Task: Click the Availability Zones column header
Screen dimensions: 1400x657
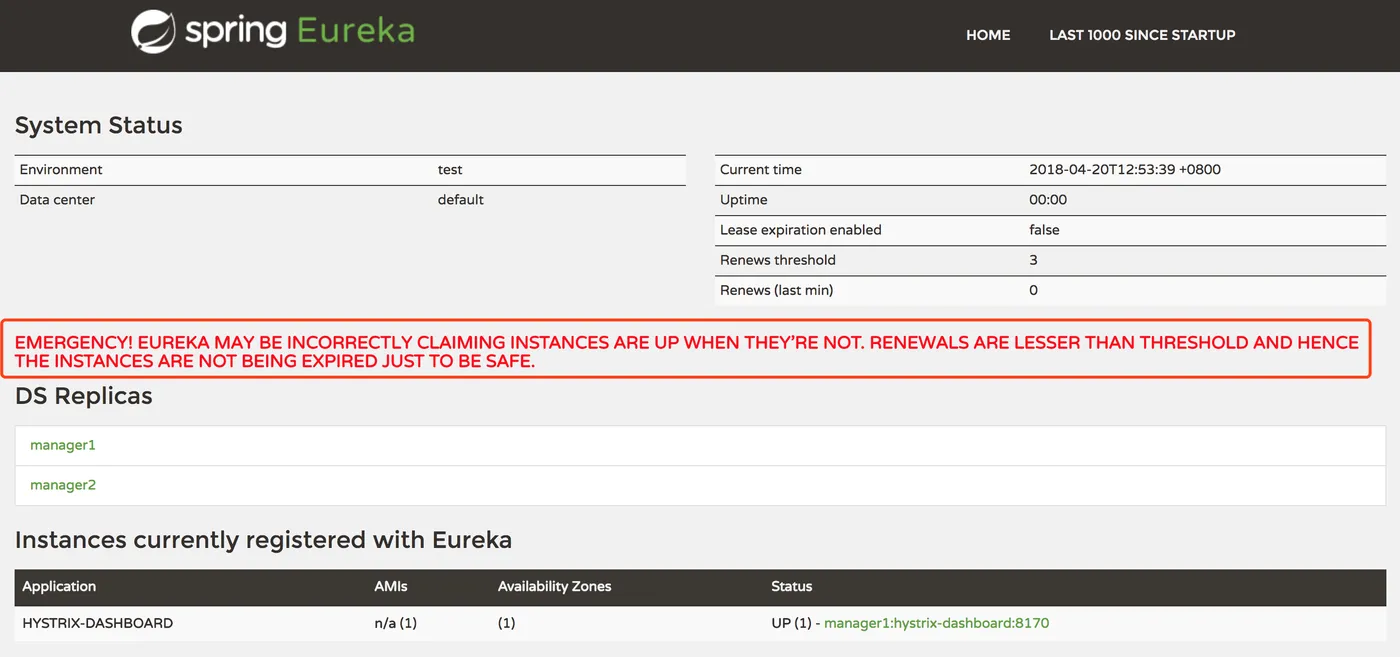Action: pos(554,587)
